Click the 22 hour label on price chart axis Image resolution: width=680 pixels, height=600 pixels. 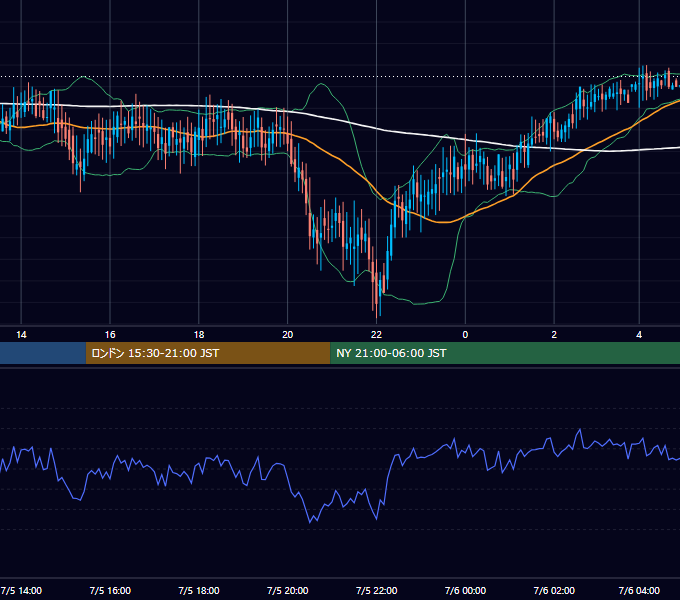coord(376,335)
